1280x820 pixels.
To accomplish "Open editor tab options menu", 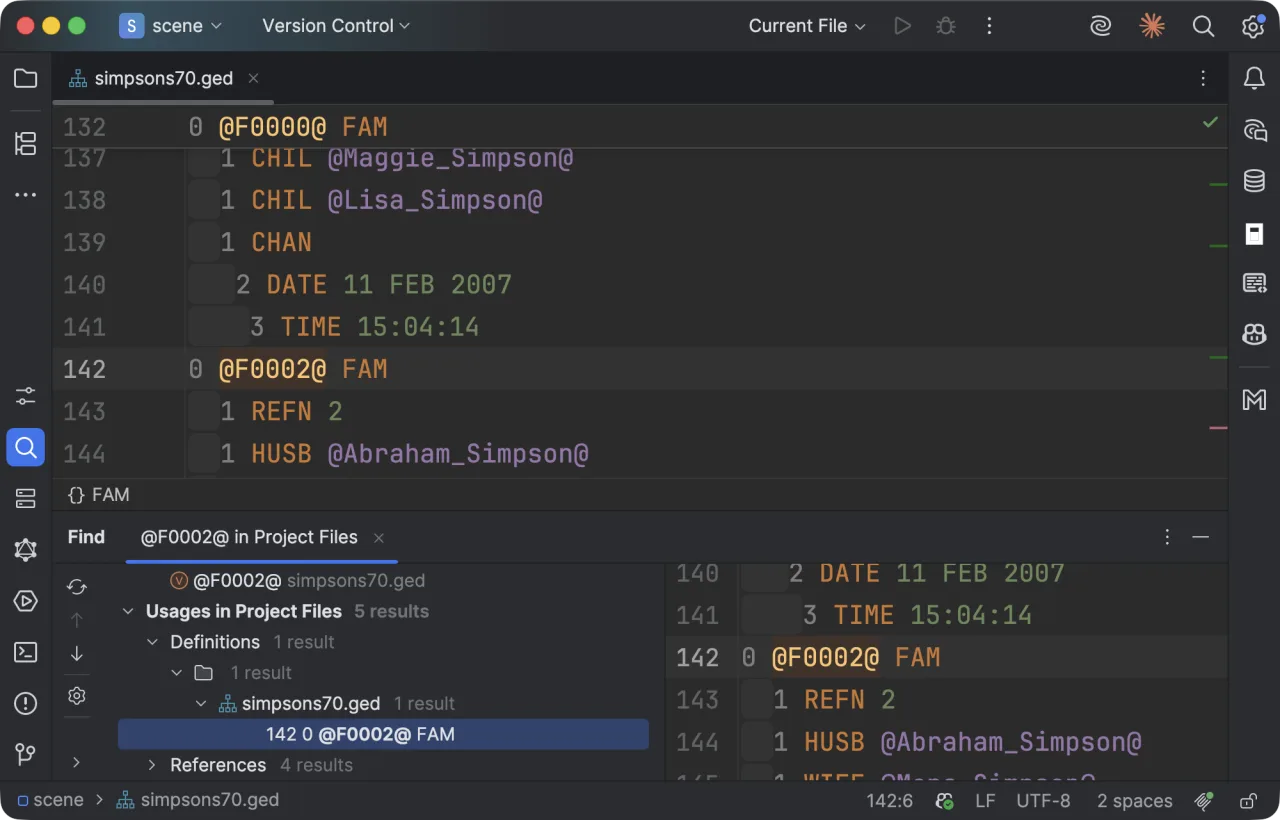I will pyautogui.click(x=1203, y=78).
